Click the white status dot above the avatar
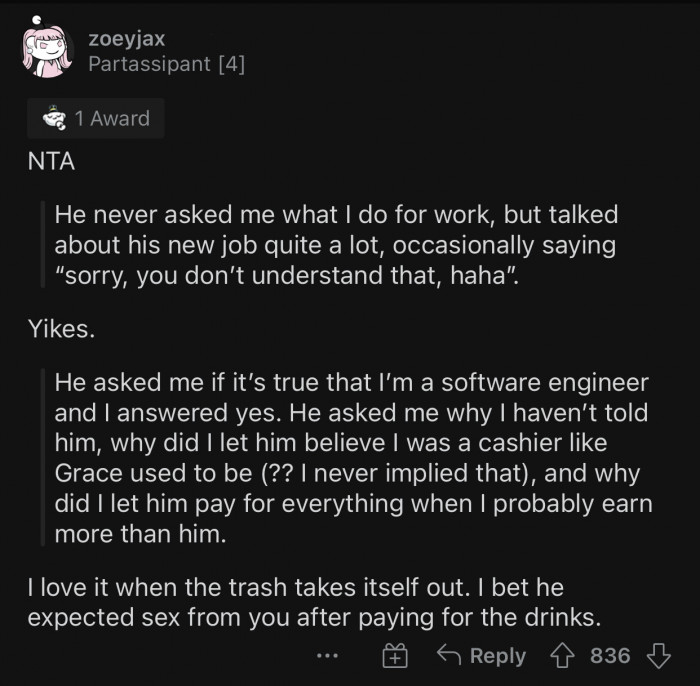 point(37,18)
